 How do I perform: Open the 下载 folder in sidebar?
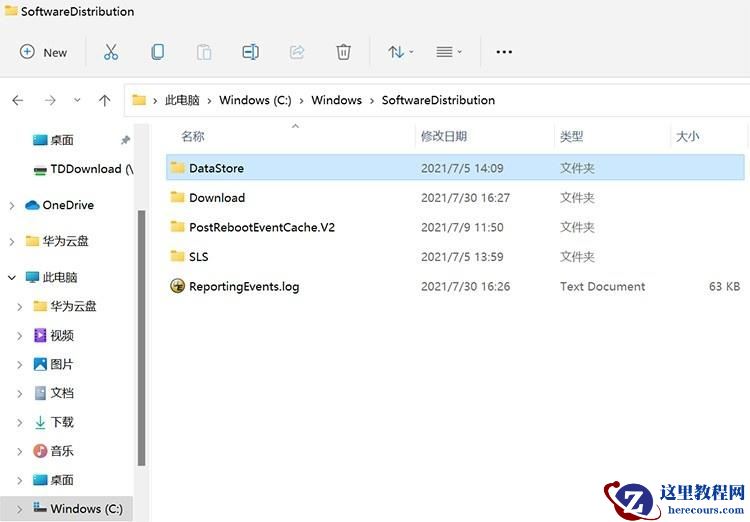click(x=54, y=422)
